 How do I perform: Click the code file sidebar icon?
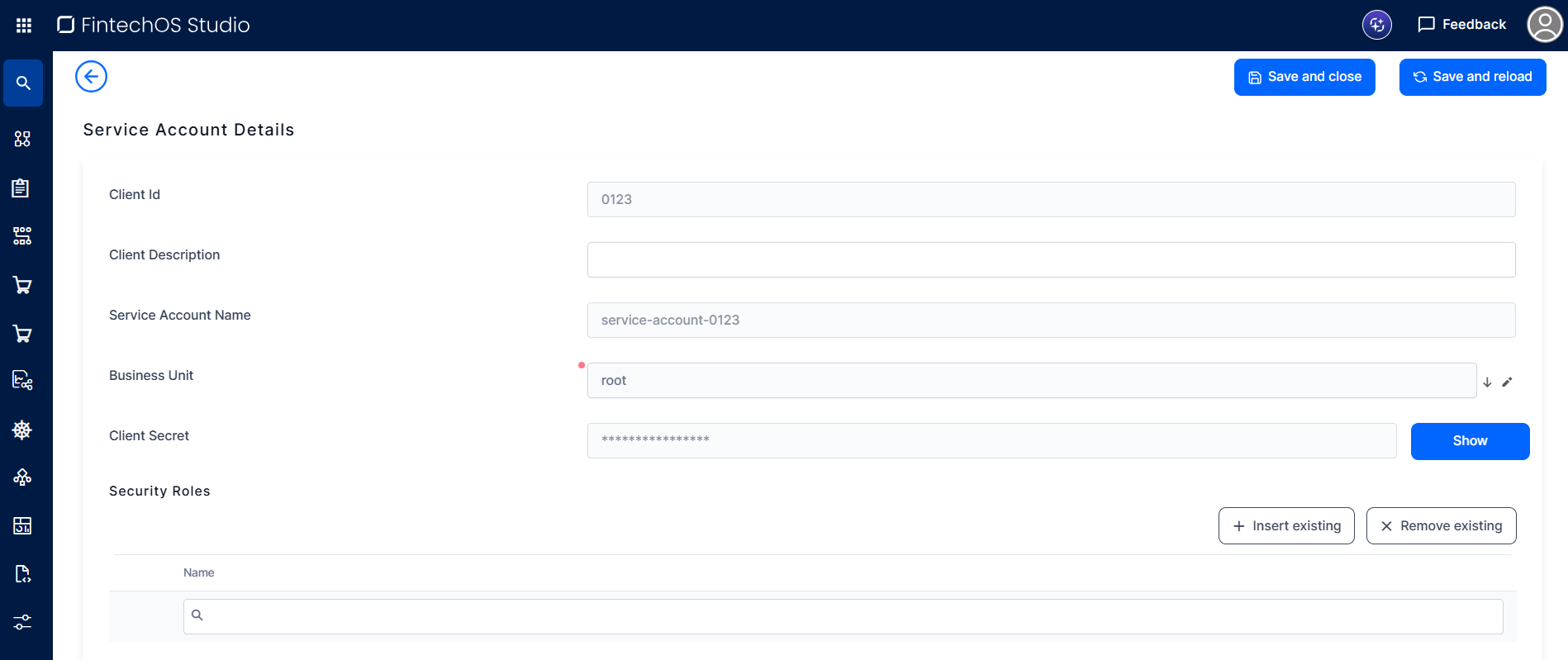click(22, 574)
